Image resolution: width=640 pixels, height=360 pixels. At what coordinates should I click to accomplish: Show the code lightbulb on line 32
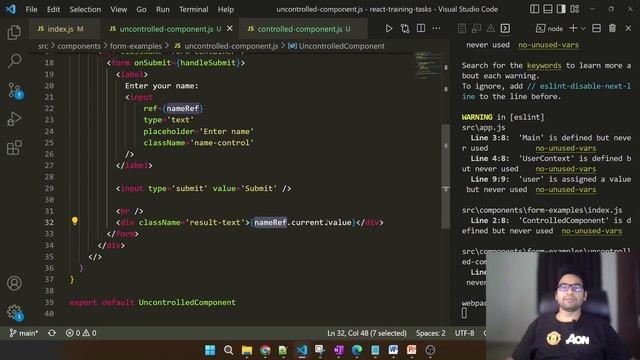click(74, 221)
